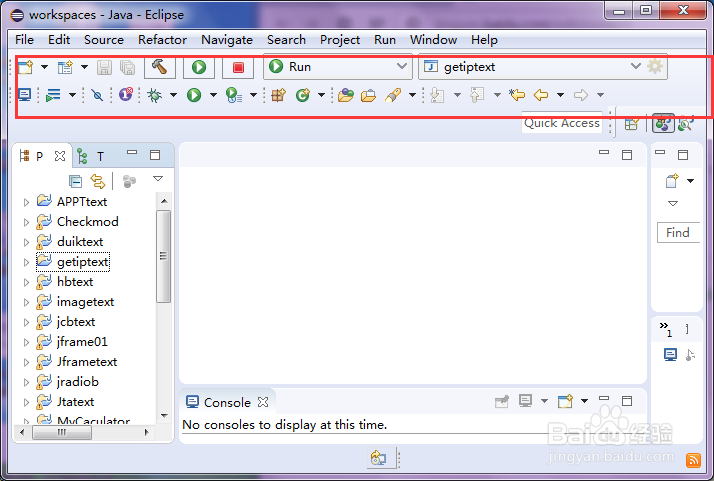This screenshot has height=481, width=714.
Task: Click the New Java Package icon
Action: [278, 95]
